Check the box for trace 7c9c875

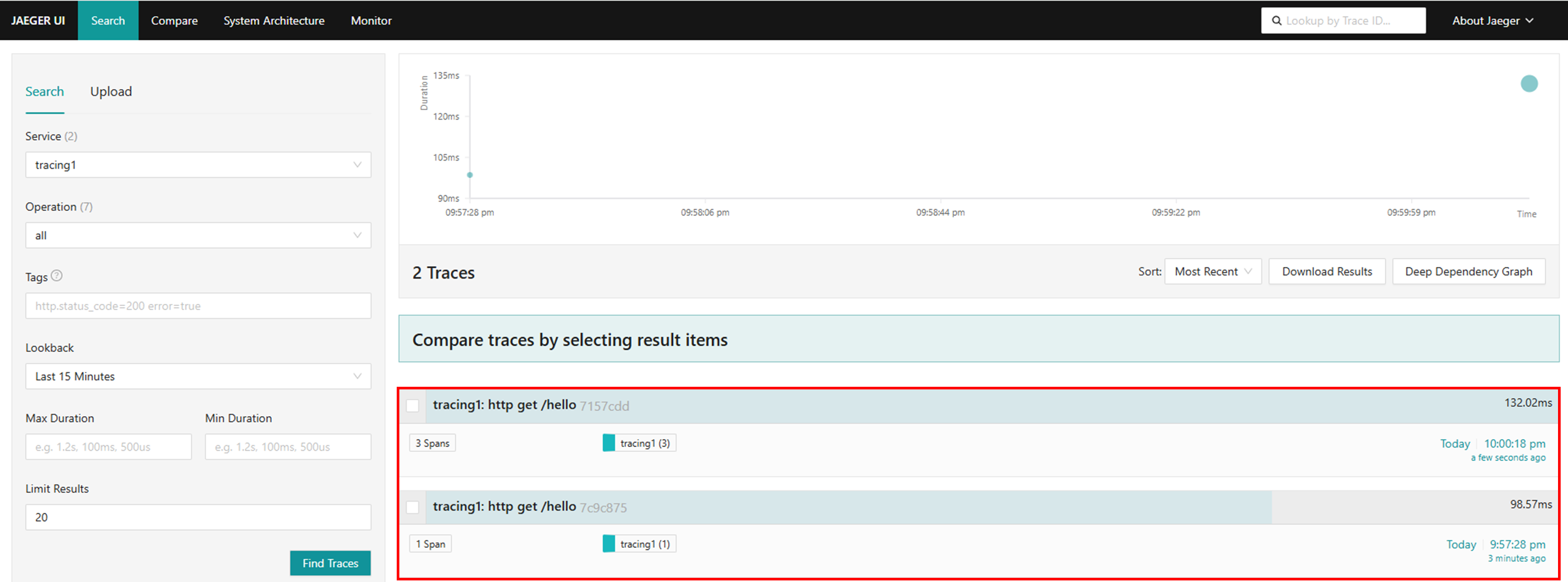[412, 506]
